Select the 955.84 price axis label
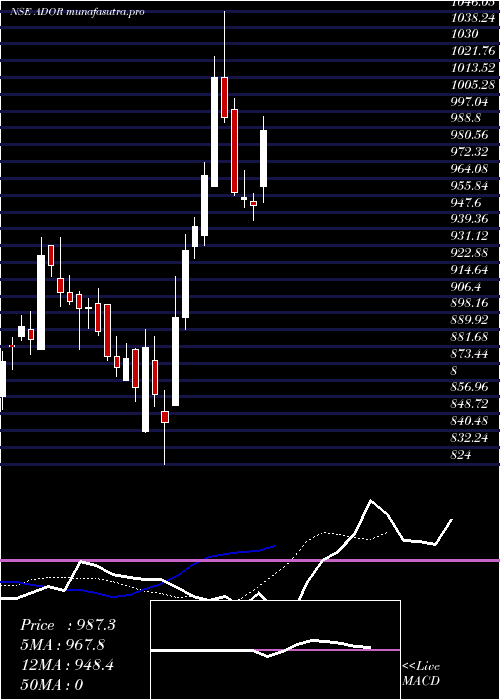This screenshot has height=700, width=500. pos(470,186)
